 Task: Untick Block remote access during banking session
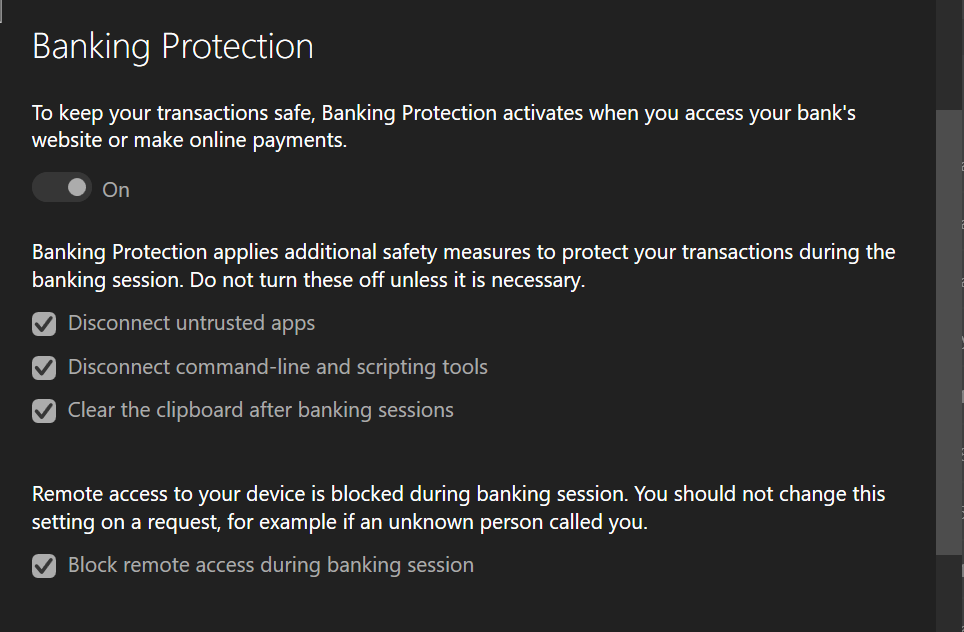point(44,566)
